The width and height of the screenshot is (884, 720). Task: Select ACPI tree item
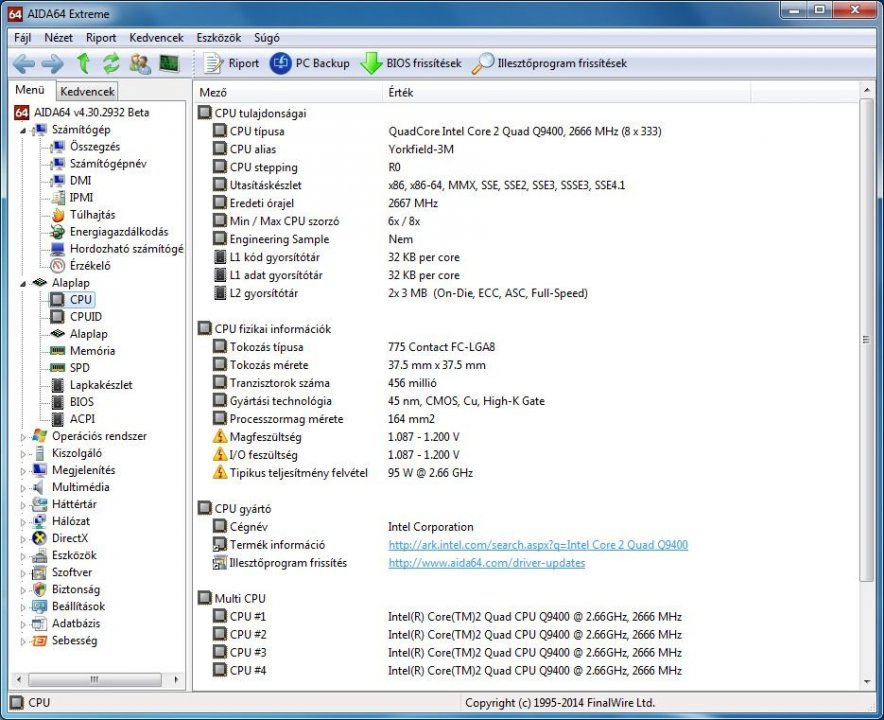click(82, 419)
